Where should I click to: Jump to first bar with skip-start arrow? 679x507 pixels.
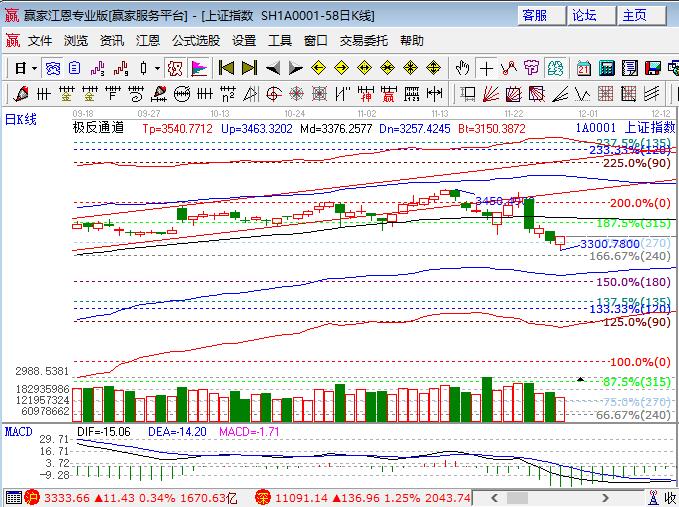tap(226, 68)
